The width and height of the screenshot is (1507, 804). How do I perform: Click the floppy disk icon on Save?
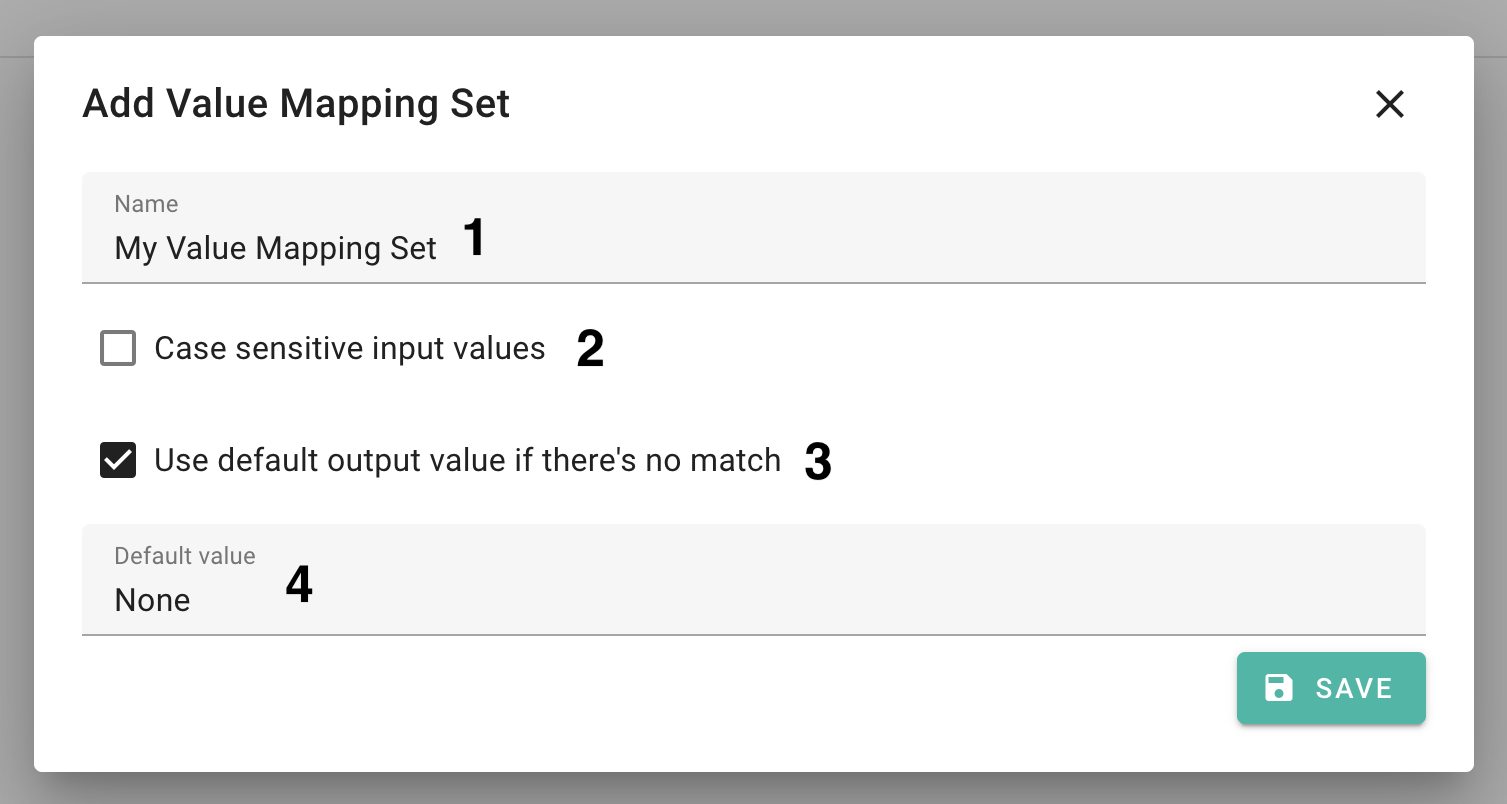point(1279,688)
